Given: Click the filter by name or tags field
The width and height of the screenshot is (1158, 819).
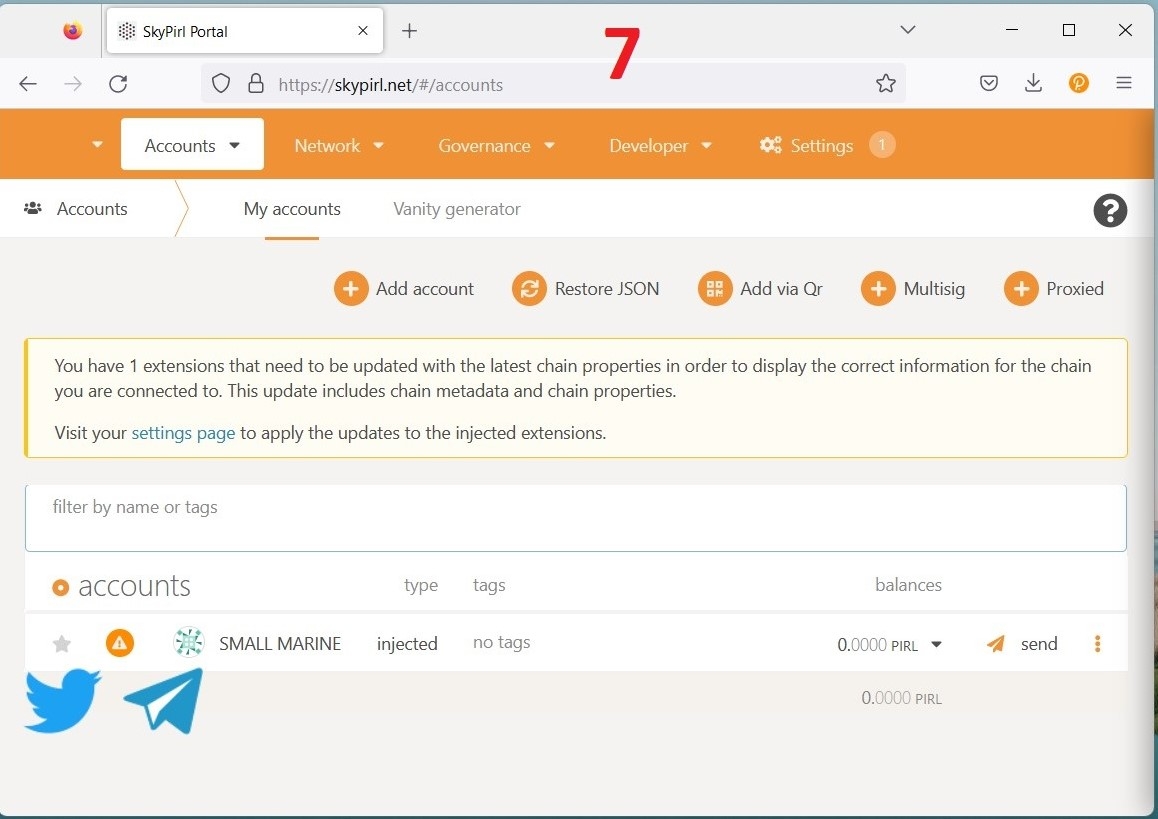Looking at the screenshot, I should coord(575,518).
